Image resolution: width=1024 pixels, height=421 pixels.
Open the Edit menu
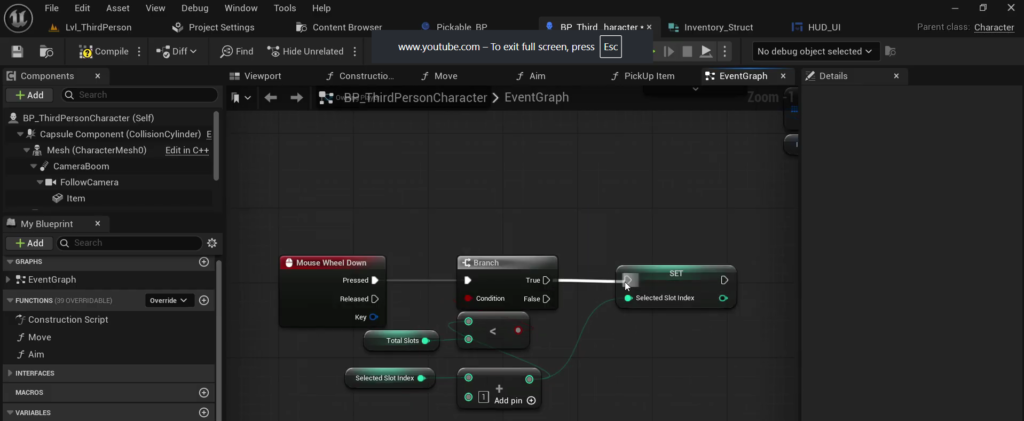click(82, 8)
